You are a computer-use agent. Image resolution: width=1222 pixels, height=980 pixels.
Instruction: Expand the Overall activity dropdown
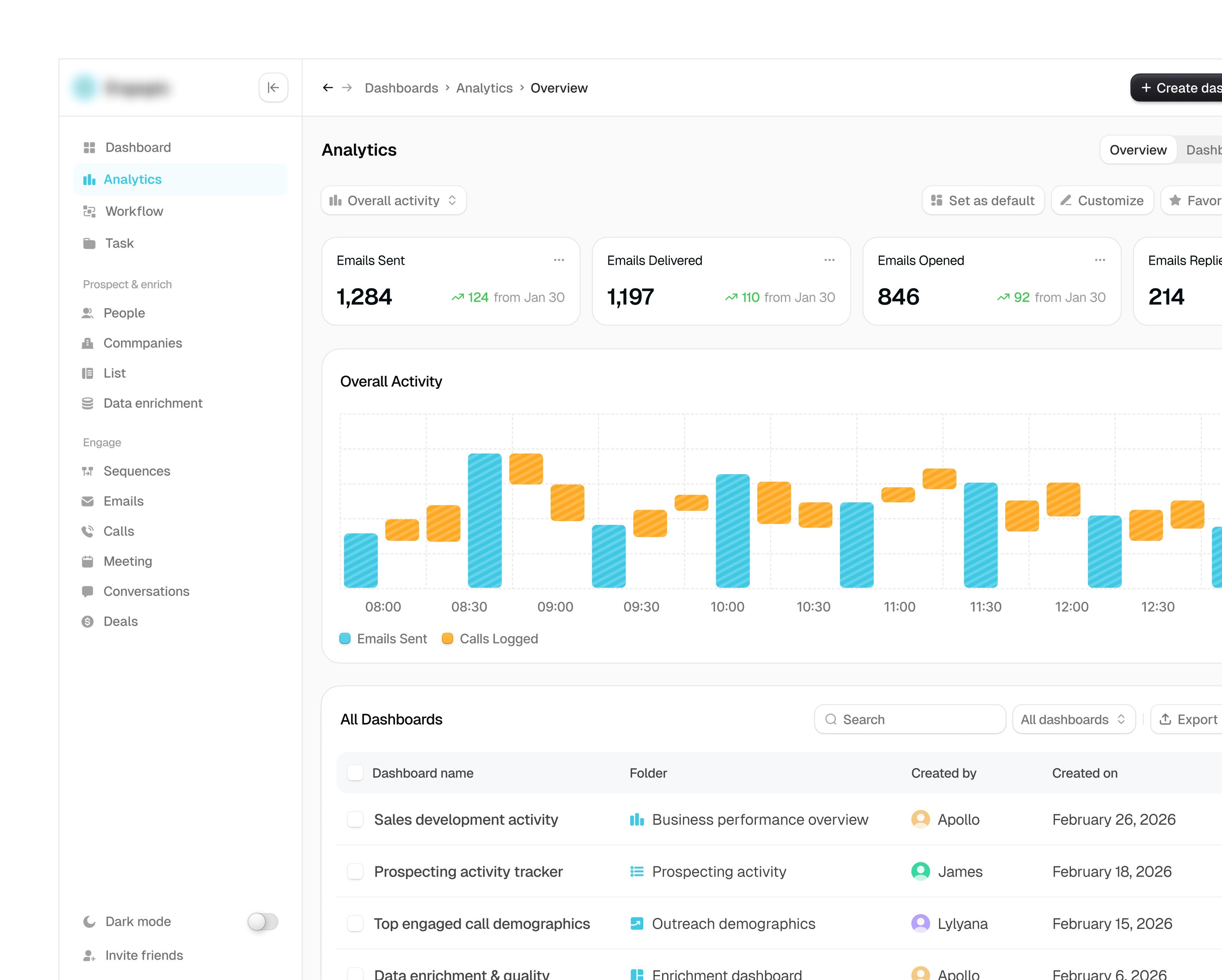pos(394,201)
